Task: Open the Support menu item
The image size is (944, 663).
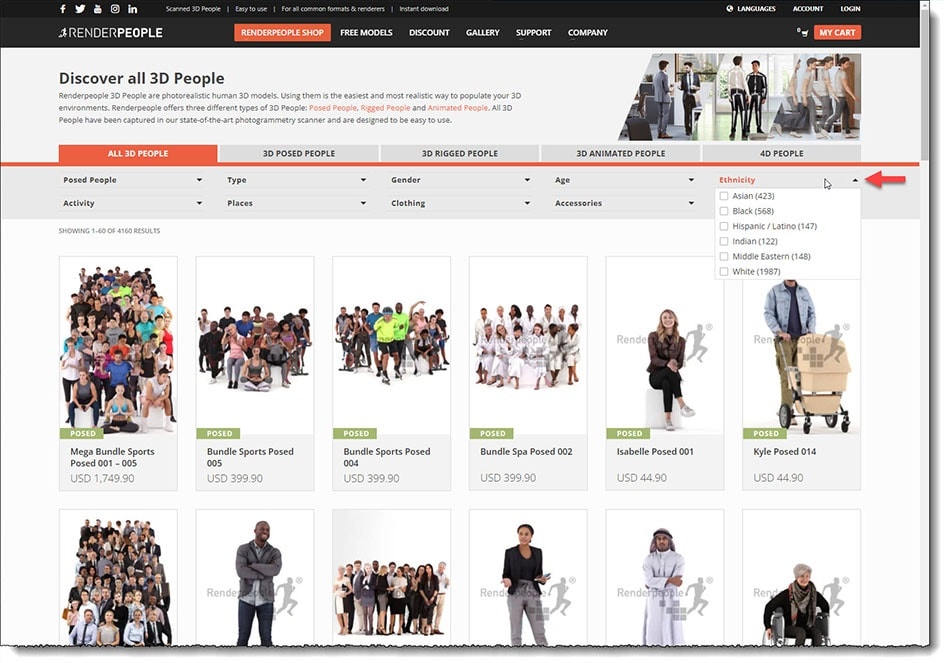Action: tap(533, 33)
